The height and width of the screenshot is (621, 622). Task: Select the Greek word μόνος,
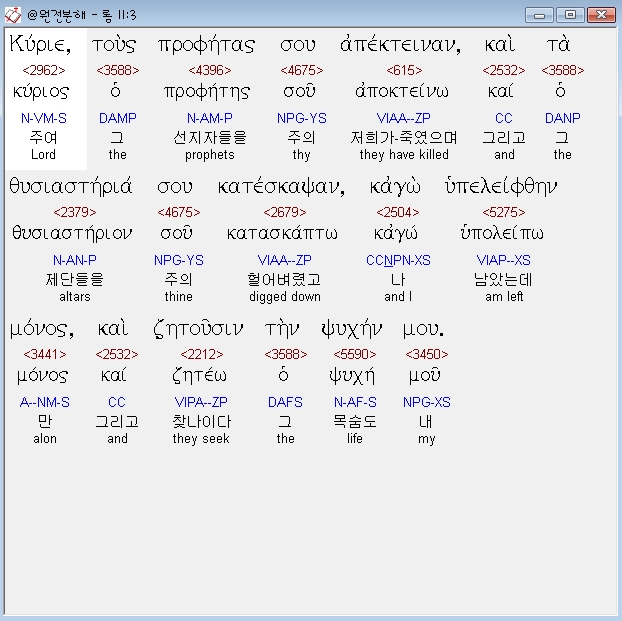(42, 329)
